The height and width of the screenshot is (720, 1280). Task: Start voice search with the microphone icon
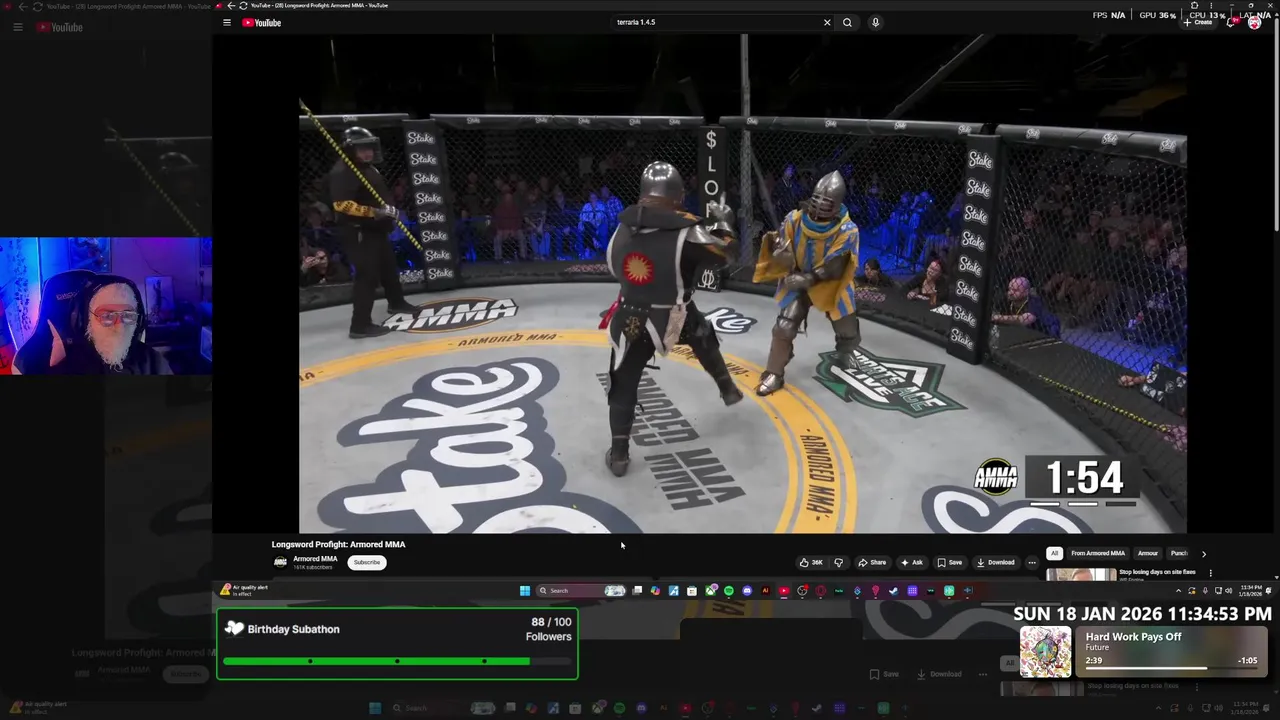[875, 22]
